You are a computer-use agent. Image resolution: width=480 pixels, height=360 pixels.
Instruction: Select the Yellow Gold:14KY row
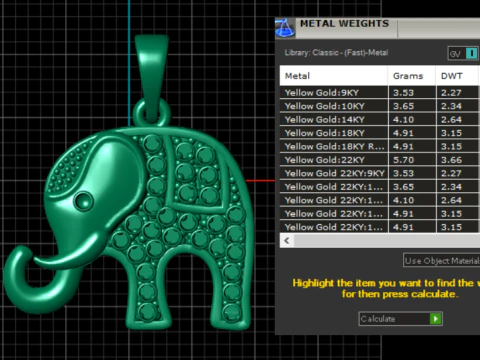[x=379, y=119]
